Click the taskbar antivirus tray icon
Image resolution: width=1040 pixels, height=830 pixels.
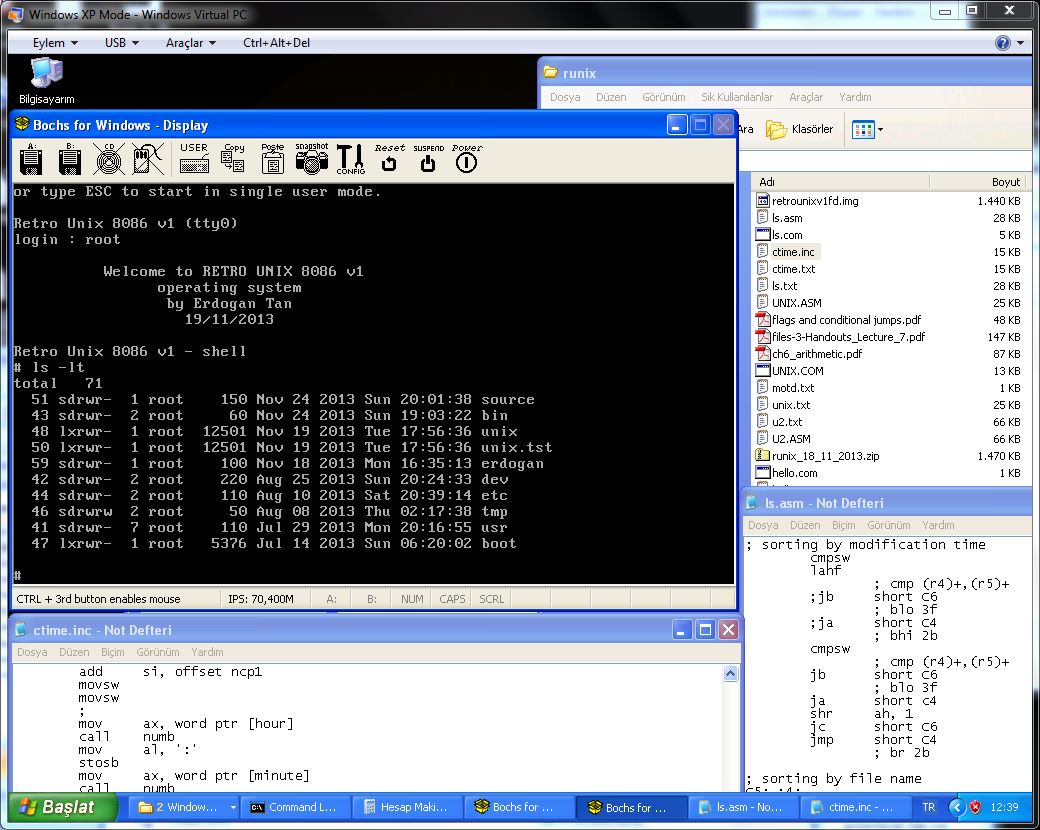pos(975,807)
